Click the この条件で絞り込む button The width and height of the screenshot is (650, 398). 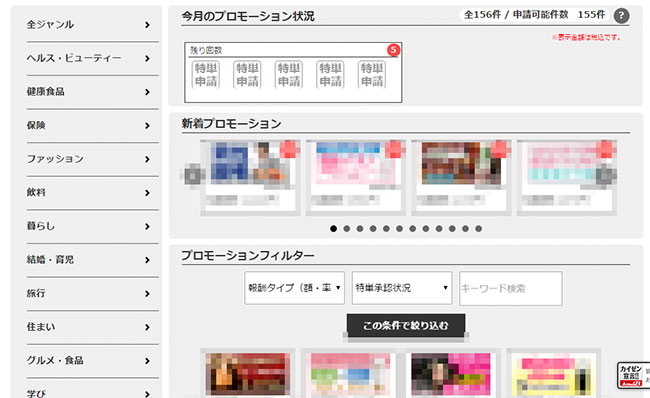(406, 325)
